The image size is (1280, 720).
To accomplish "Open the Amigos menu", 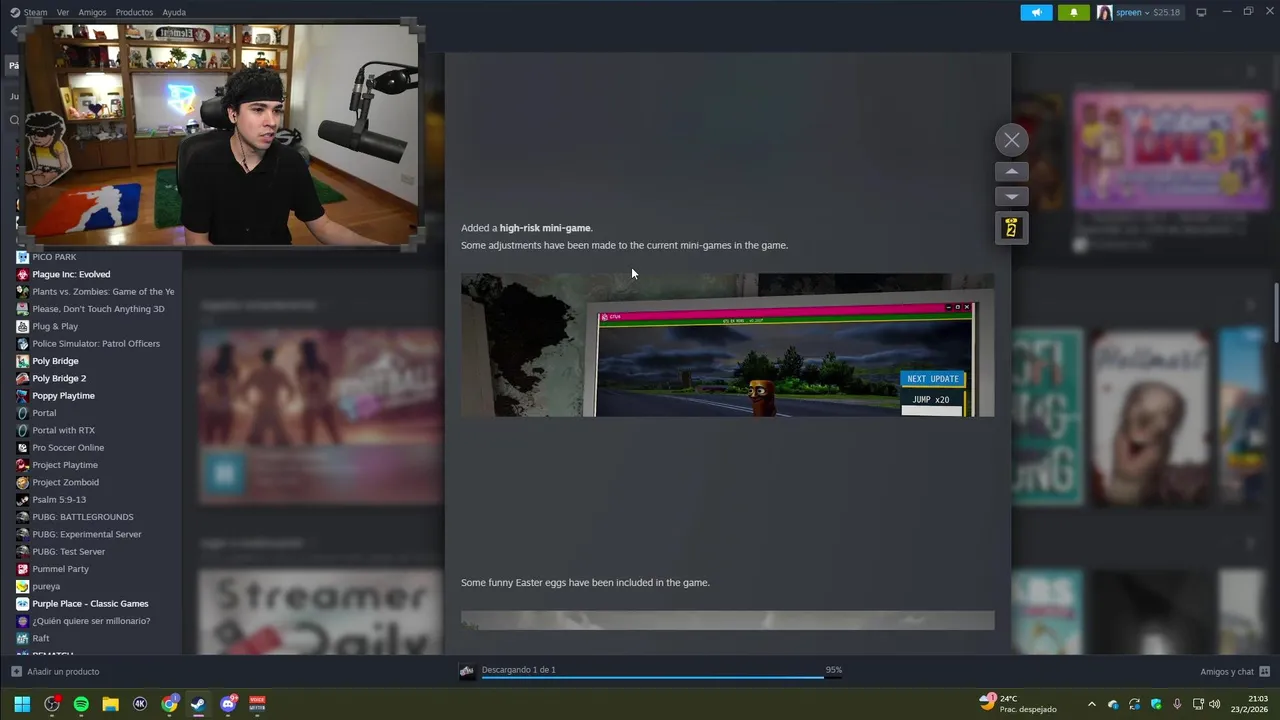I will [92, 12].
